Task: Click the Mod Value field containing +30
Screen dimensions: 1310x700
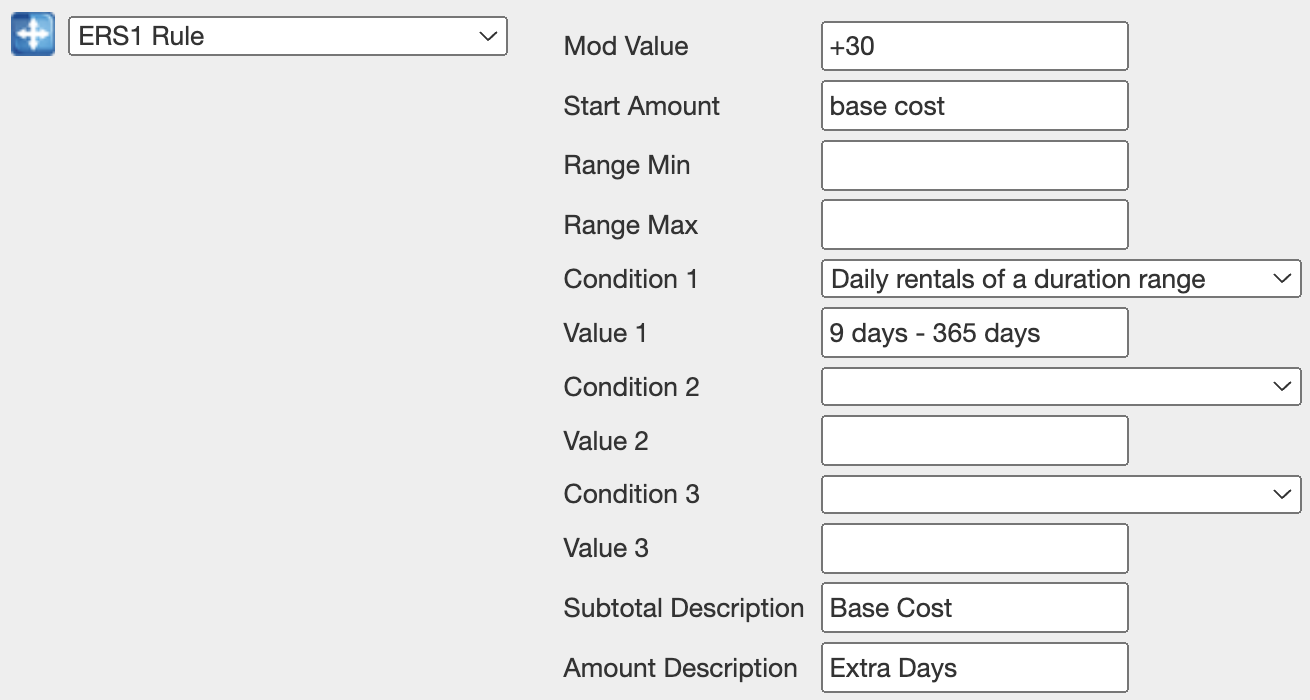Action: pyautogui.click(x=974, y=47)
